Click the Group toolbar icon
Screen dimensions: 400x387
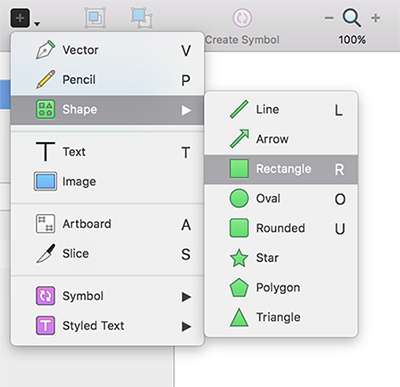pyautogui.click(x=95, y=18)
